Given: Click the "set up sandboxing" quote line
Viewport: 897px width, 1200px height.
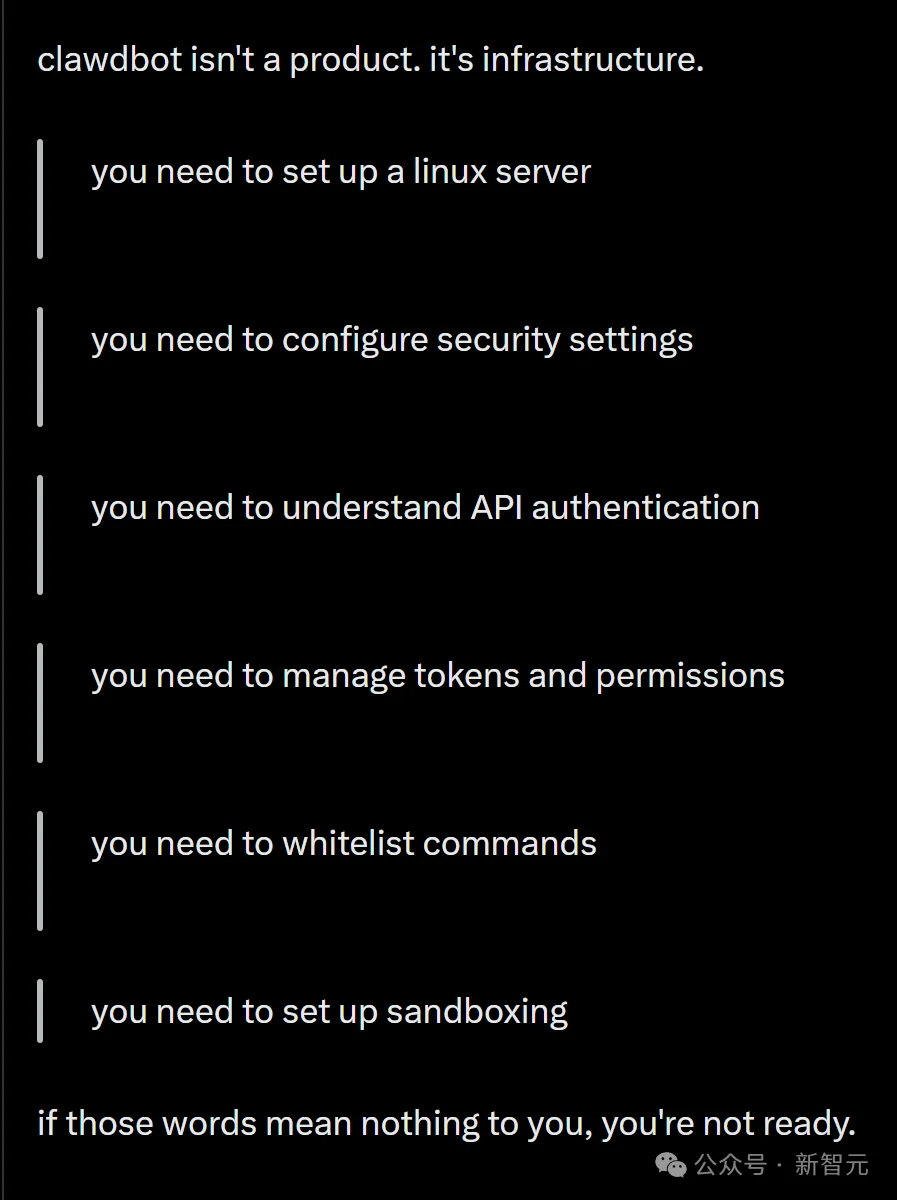Looking at the screenshot, I should click(x=329, y=1012).
